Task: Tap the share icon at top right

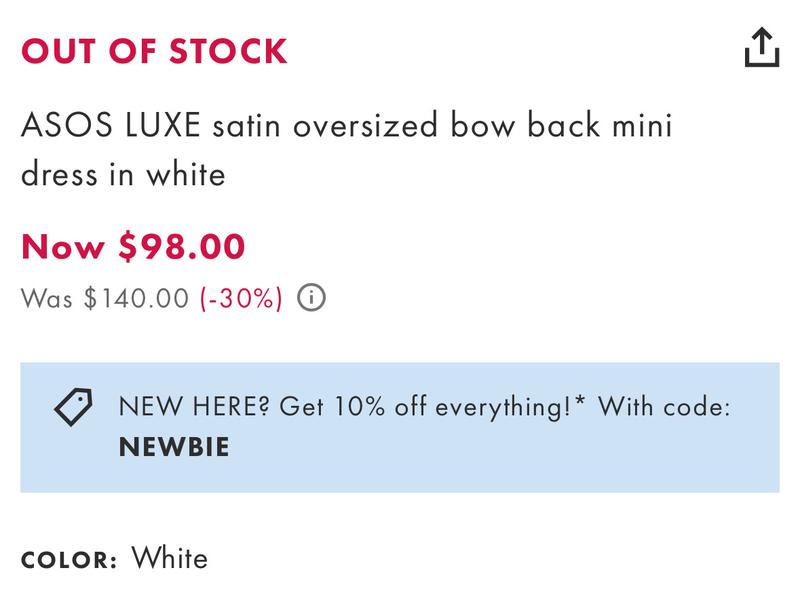Action: coord(761,47)
